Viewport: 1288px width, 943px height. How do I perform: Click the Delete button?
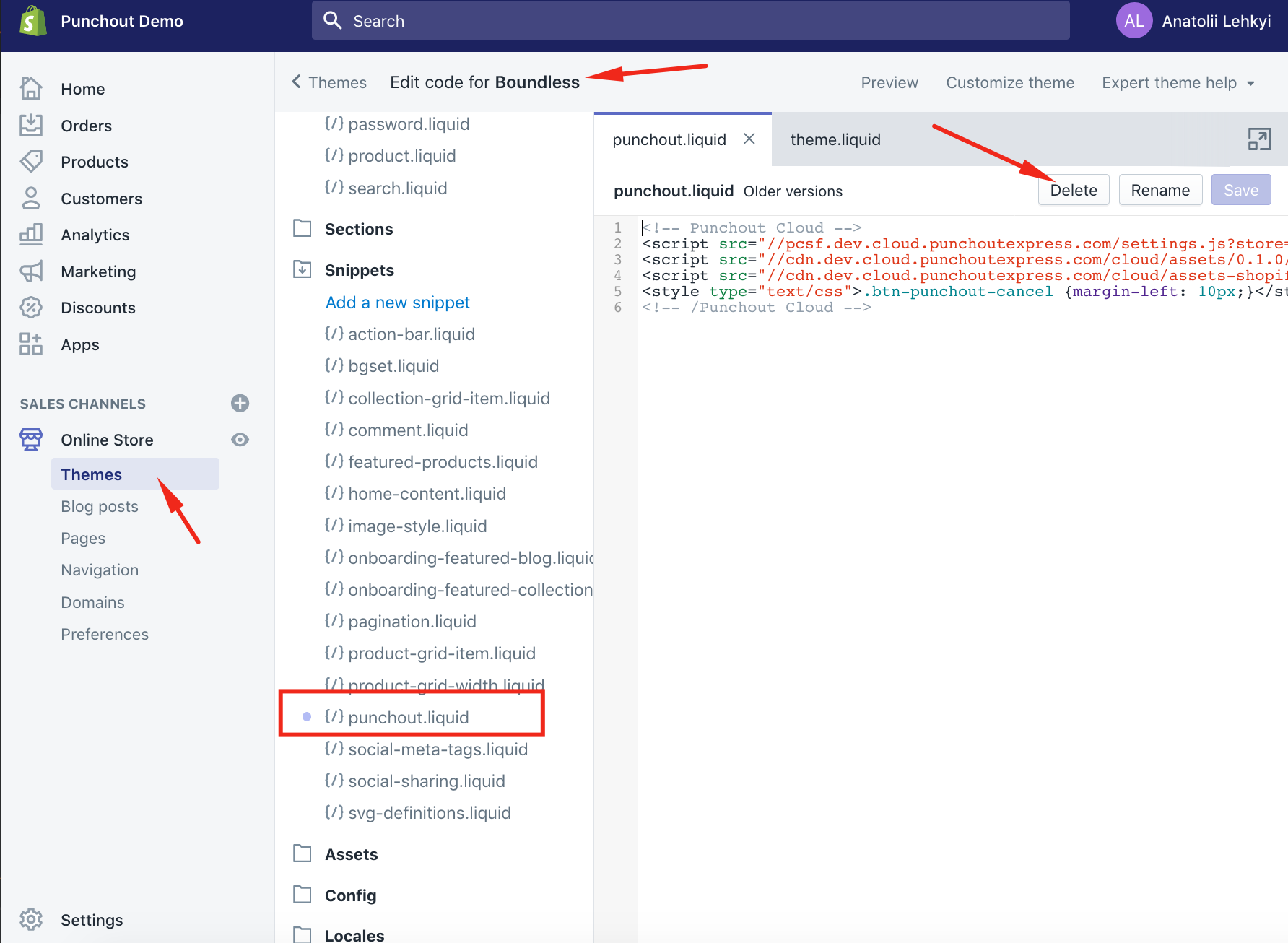coord(1074,190)
